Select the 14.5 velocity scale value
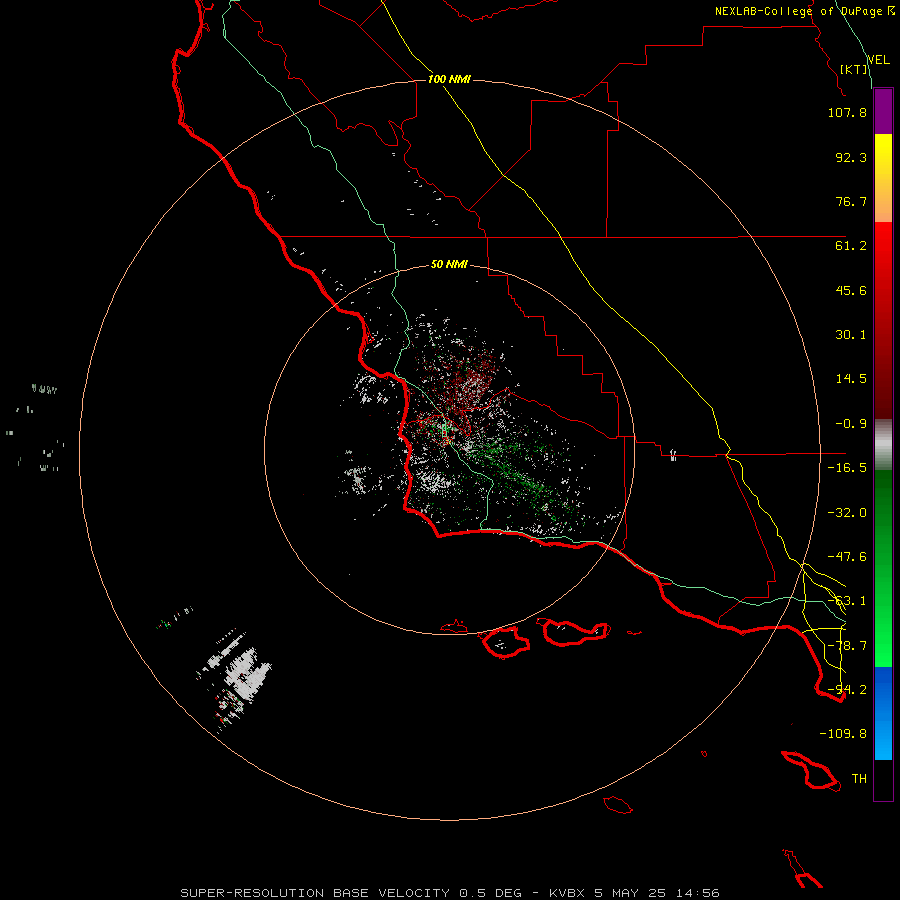The height and width of the screenshot is (900, 900). click(851, 379)
